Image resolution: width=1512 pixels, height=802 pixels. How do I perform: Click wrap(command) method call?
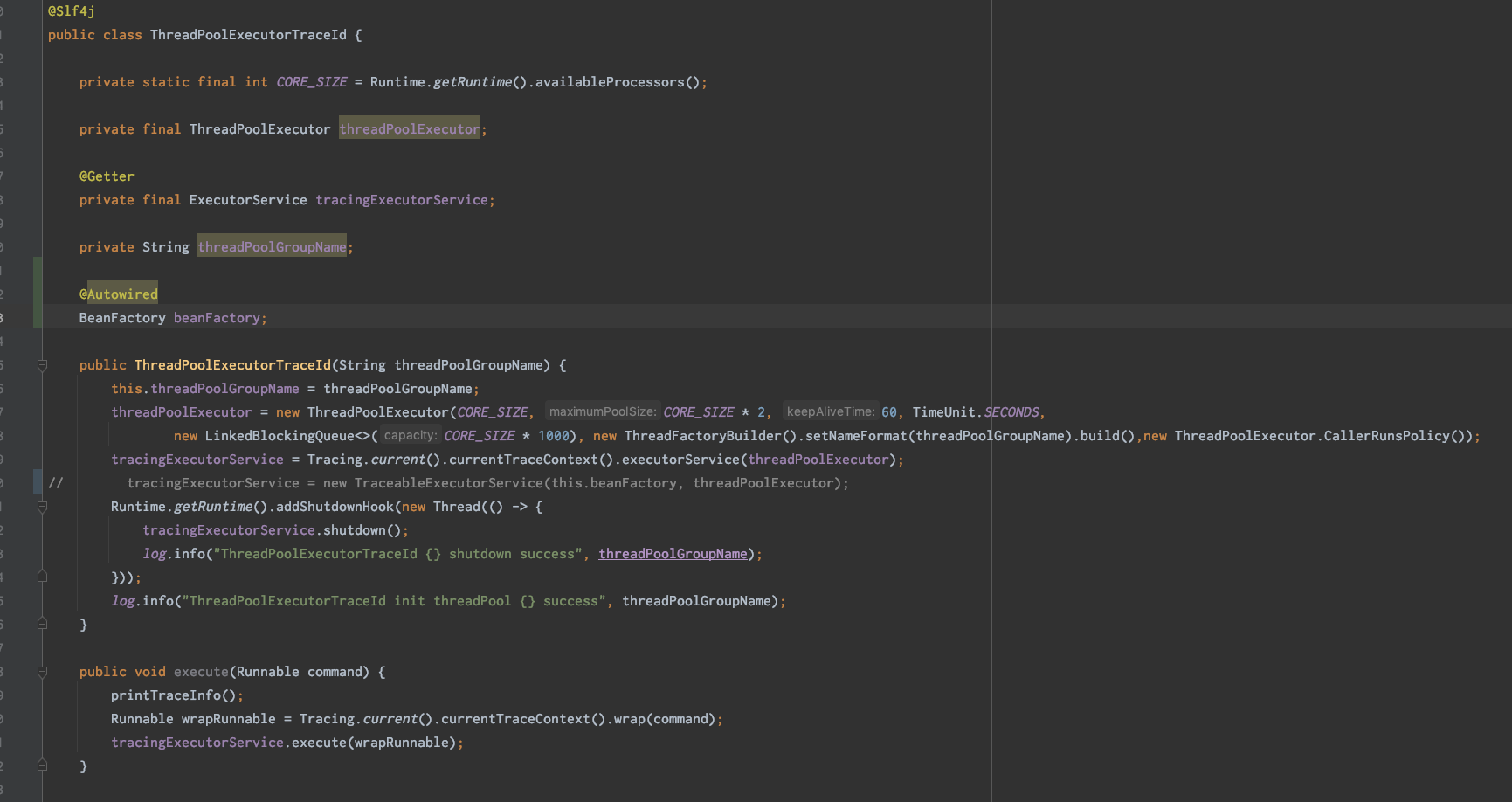(x=665, y=719)
